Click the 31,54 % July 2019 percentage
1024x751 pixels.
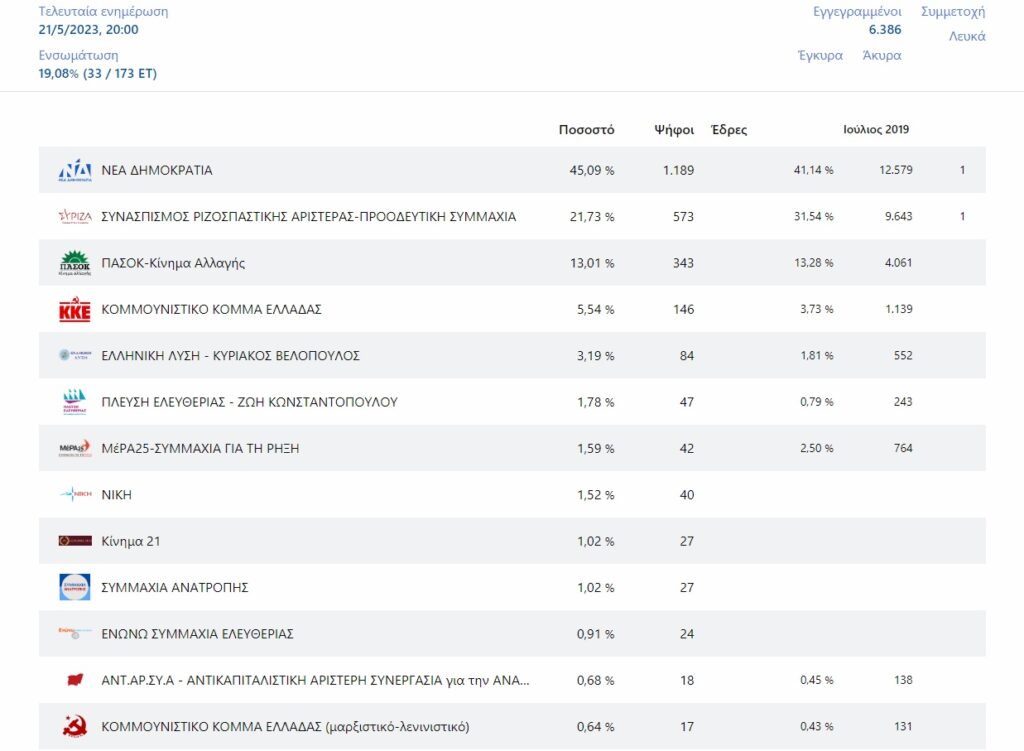(x=814, y=216)
